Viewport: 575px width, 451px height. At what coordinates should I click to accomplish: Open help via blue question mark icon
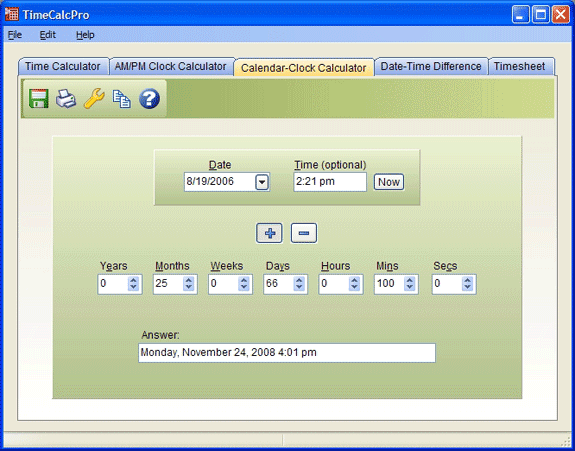[149, 99]
